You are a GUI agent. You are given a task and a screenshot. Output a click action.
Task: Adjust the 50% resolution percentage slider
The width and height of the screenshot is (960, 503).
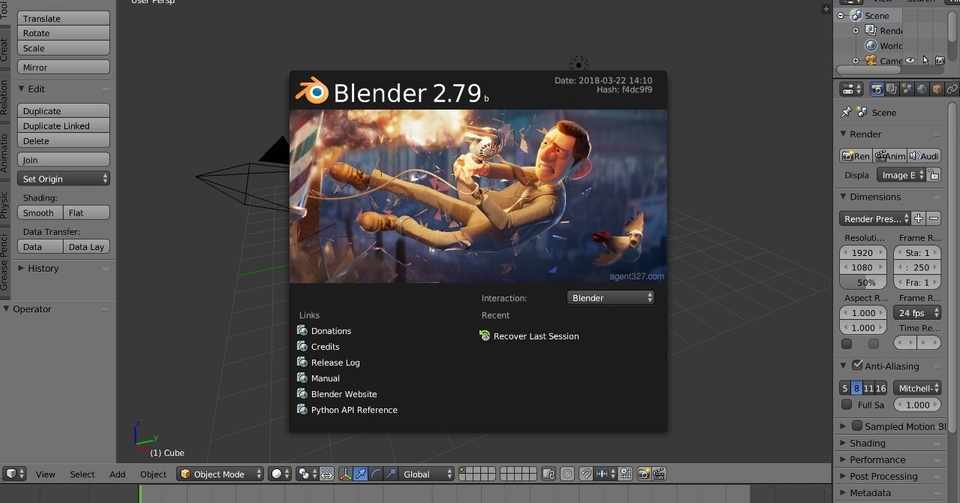(863, 282)
